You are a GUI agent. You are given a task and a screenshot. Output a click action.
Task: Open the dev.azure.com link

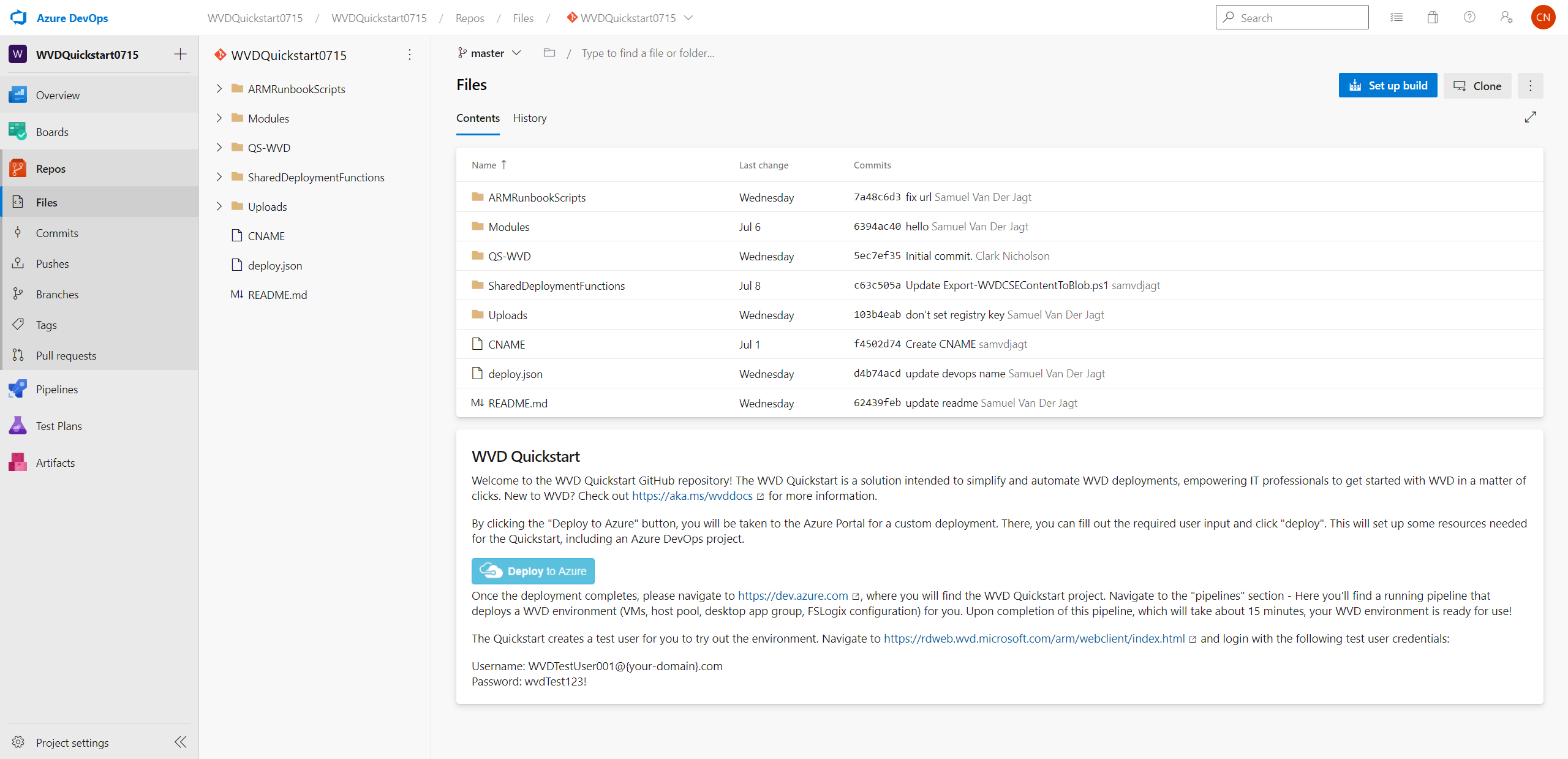click(793, 595)
